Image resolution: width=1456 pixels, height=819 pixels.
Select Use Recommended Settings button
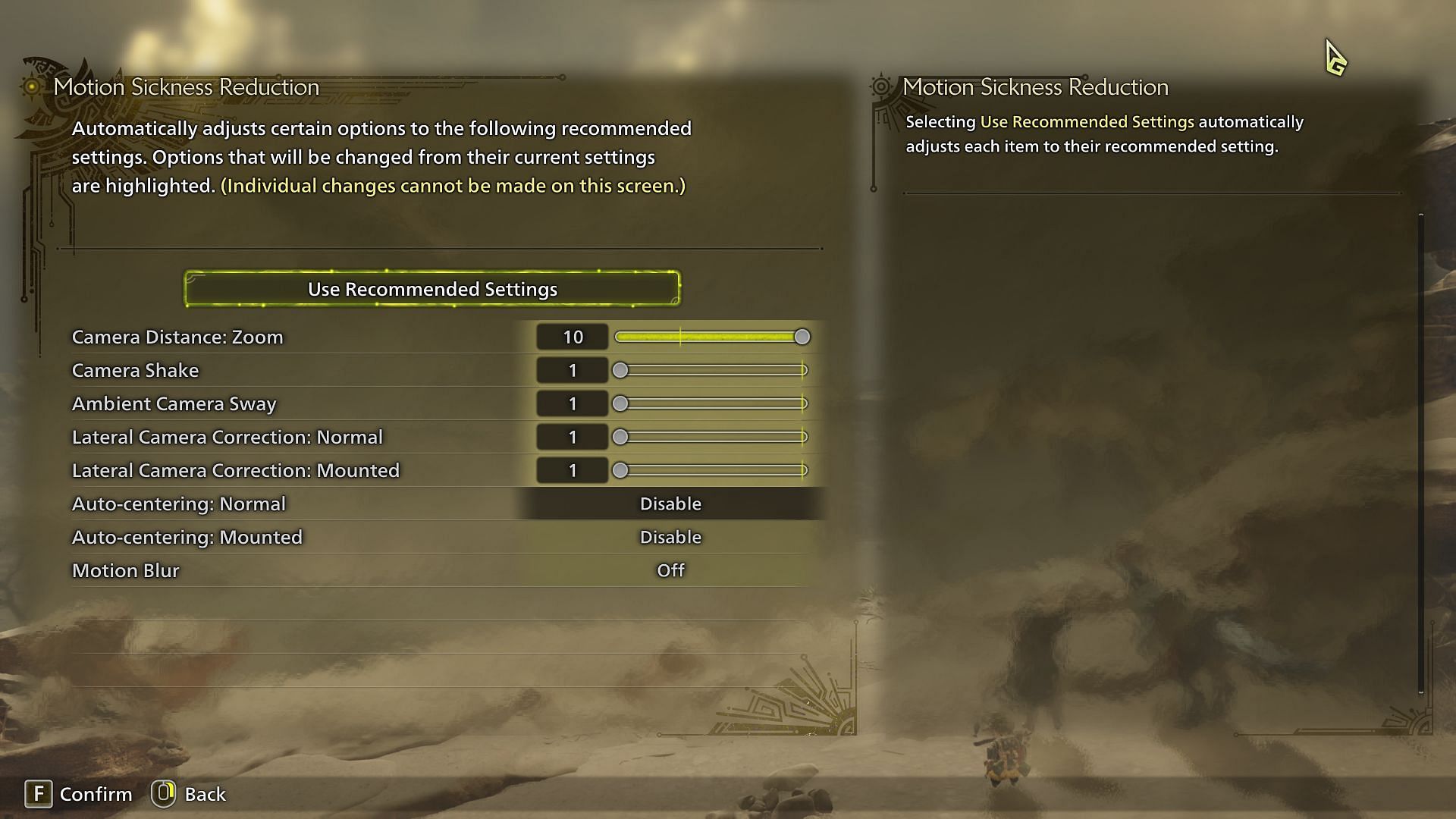pos(432,289)
